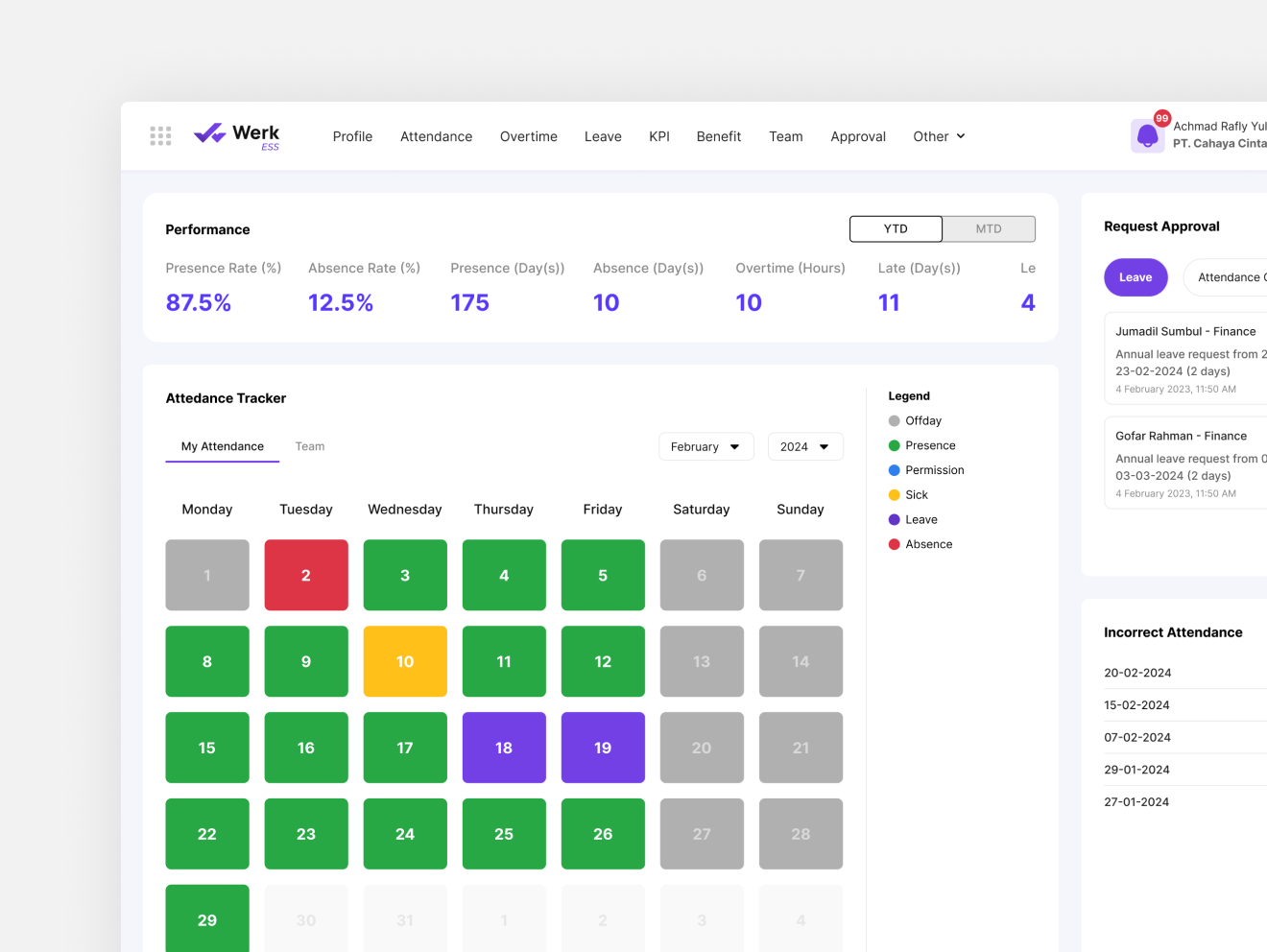1267x952 pixels.
Task: Open Jumadil Sumbul leave request card
Action: (x=1186, y=358)
